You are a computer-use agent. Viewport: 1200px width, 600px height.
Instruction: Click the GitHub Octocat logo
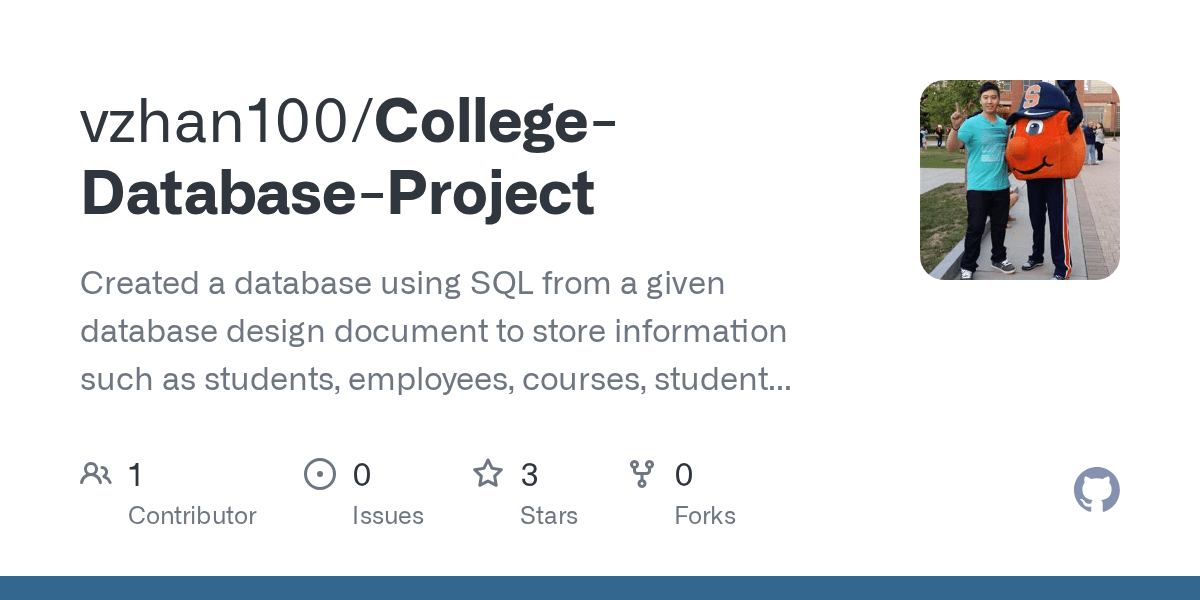click(1096, 491)
